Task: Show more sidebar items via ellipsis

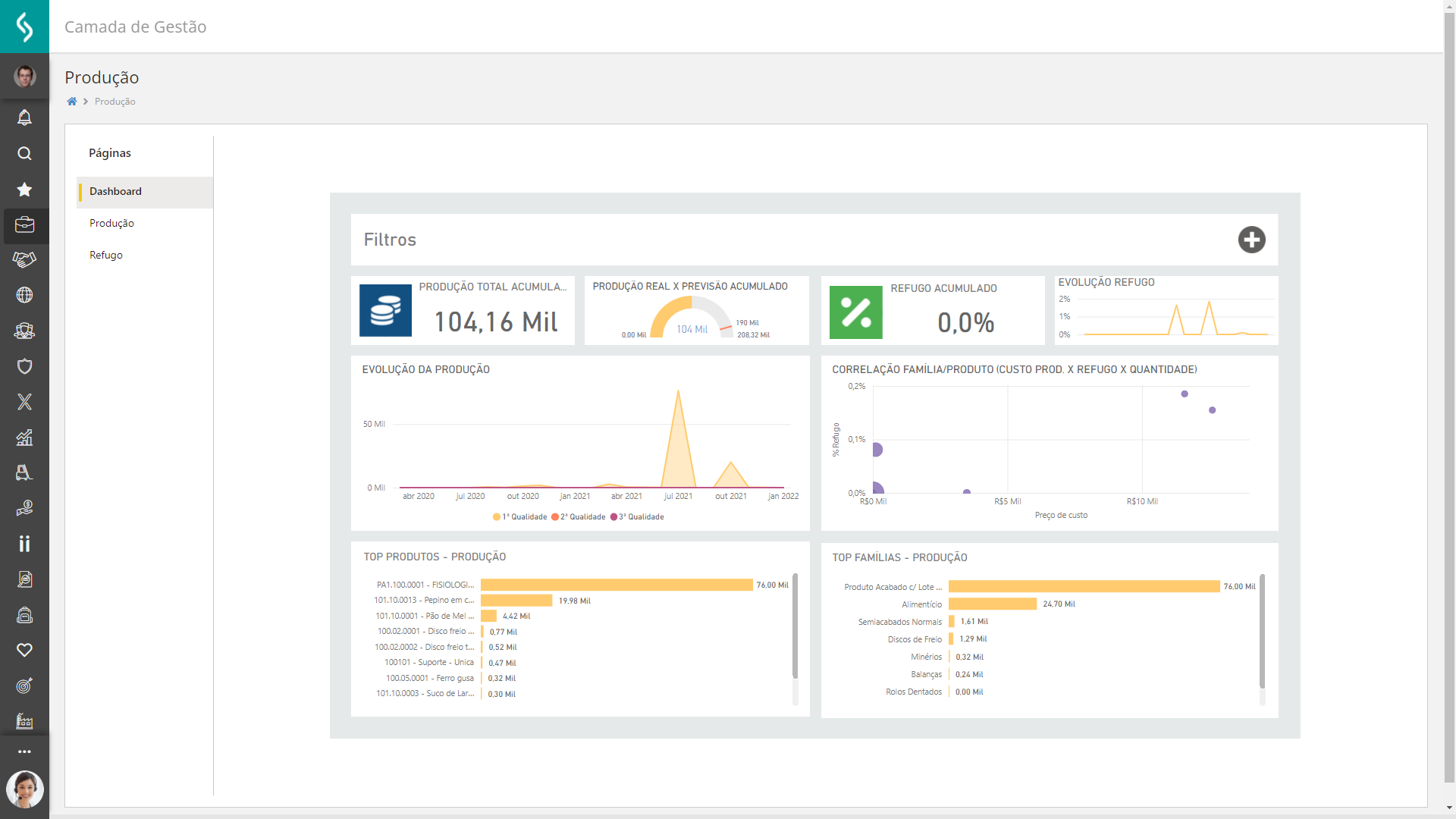Action: click(x=24, y=752)
